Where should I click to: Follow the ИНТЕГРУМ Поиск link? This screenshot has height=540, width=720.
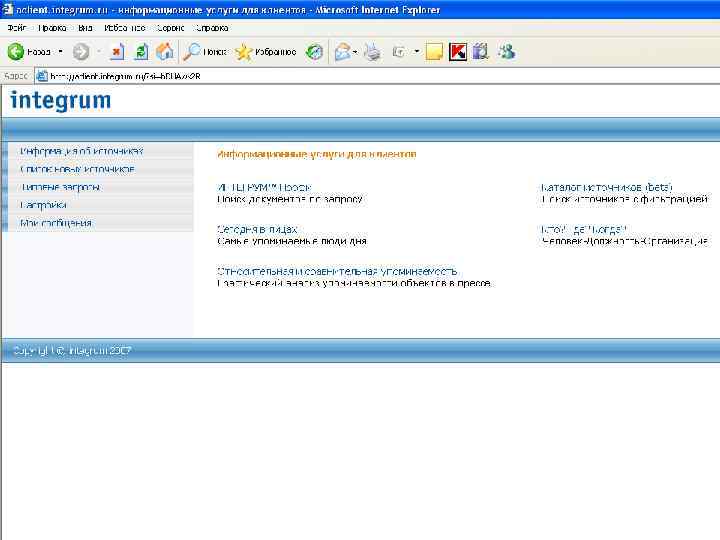[x=264, y=187]
